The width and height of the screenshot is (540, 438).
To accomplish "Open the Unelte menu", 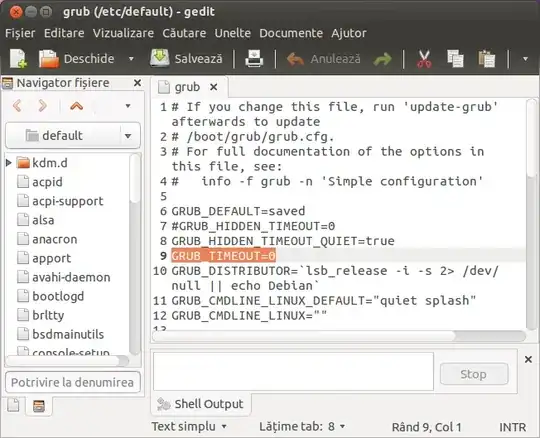I will (232, 33).
